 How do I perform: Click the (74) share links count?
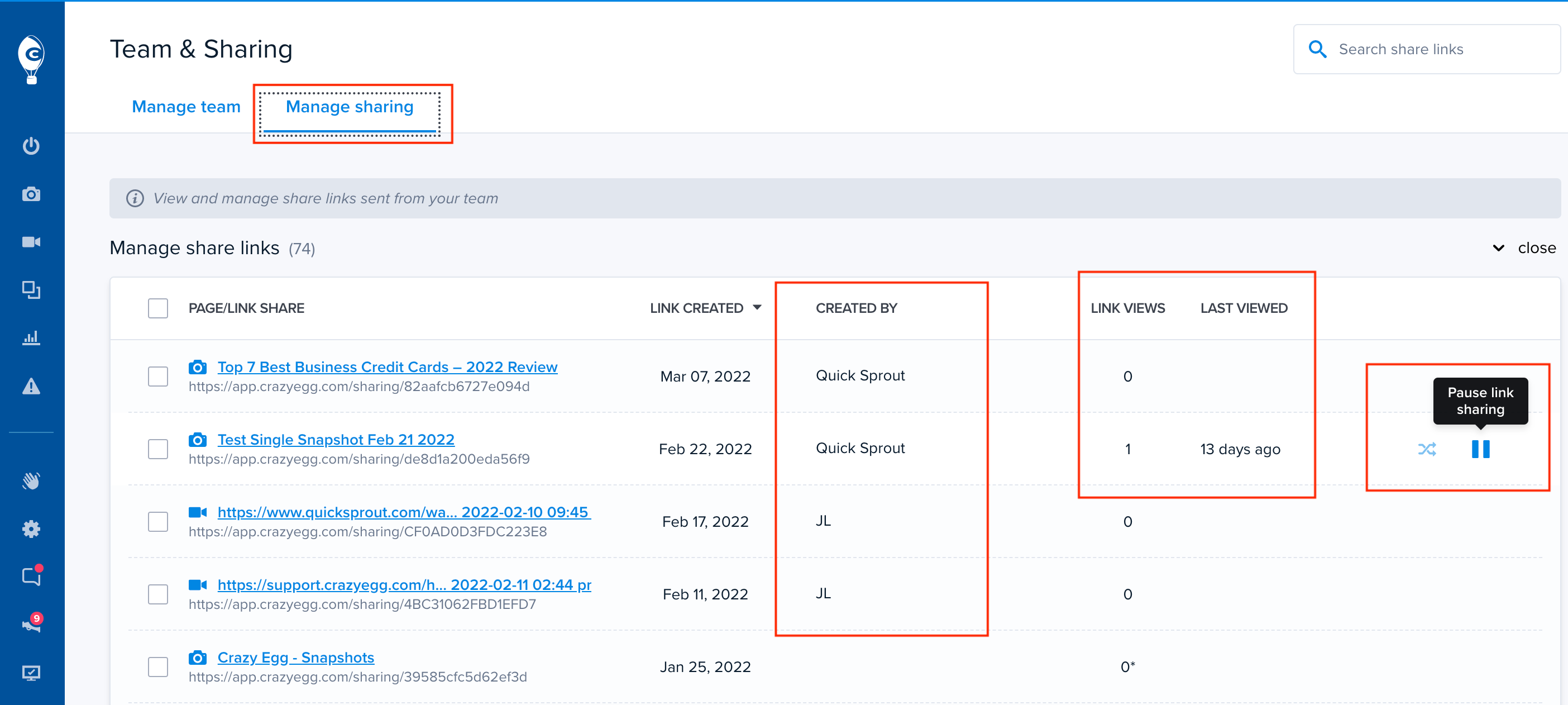click(x=302, y=249)
